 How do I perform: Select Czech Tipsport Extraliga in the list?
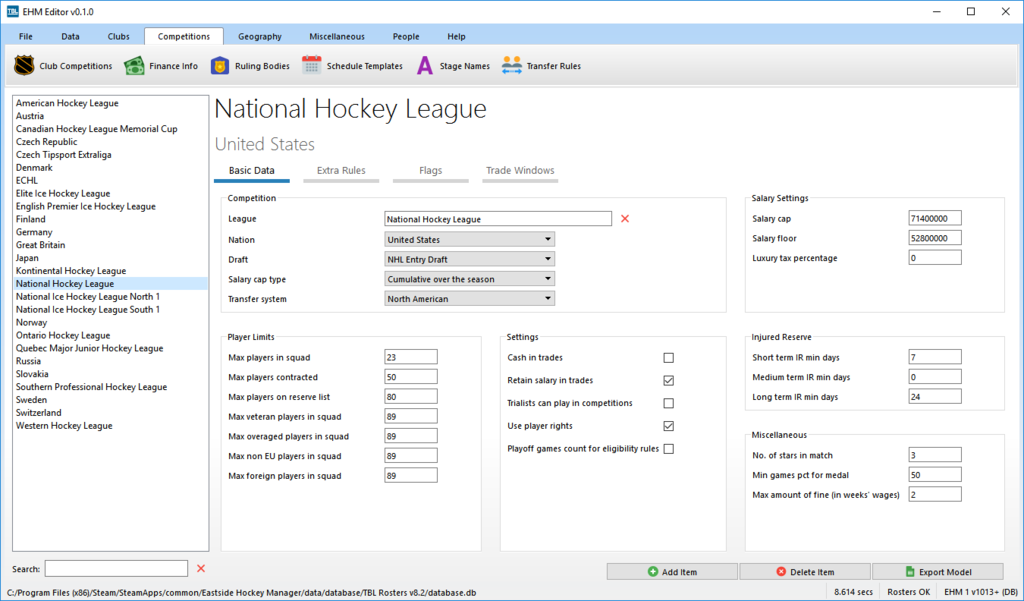point(110,155)
